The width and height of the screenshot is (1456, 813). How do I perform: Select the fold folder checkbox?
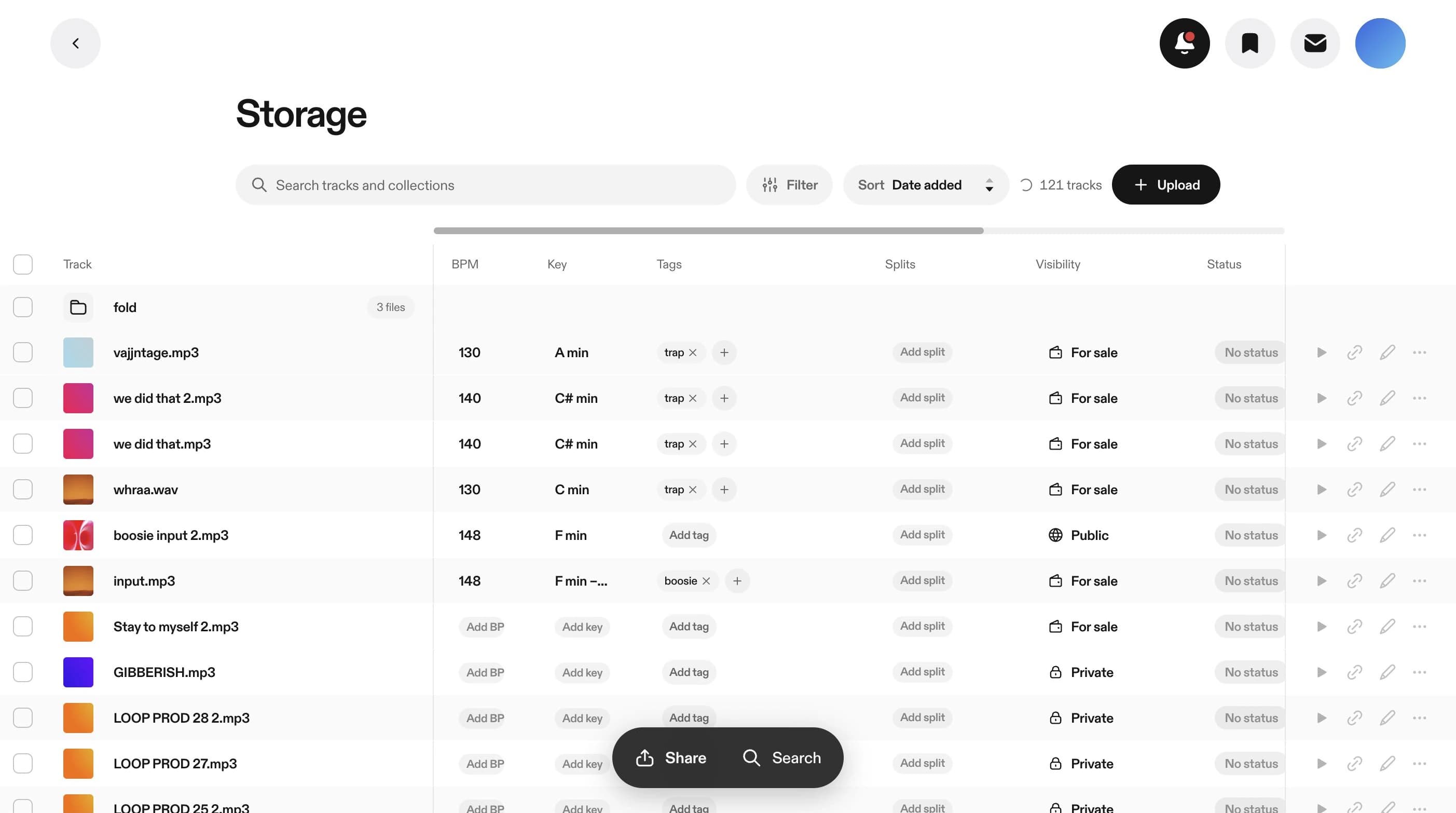point(23,307)
